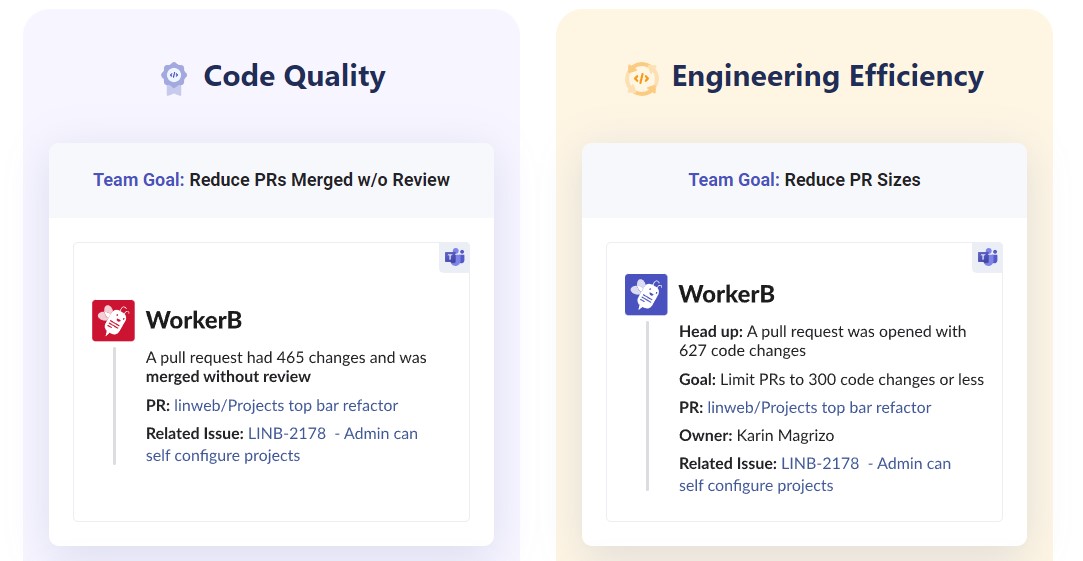The image size is (1083, 561).
Task: Click the WorkerB name beside the red avatar
Action: coord(194,320)
